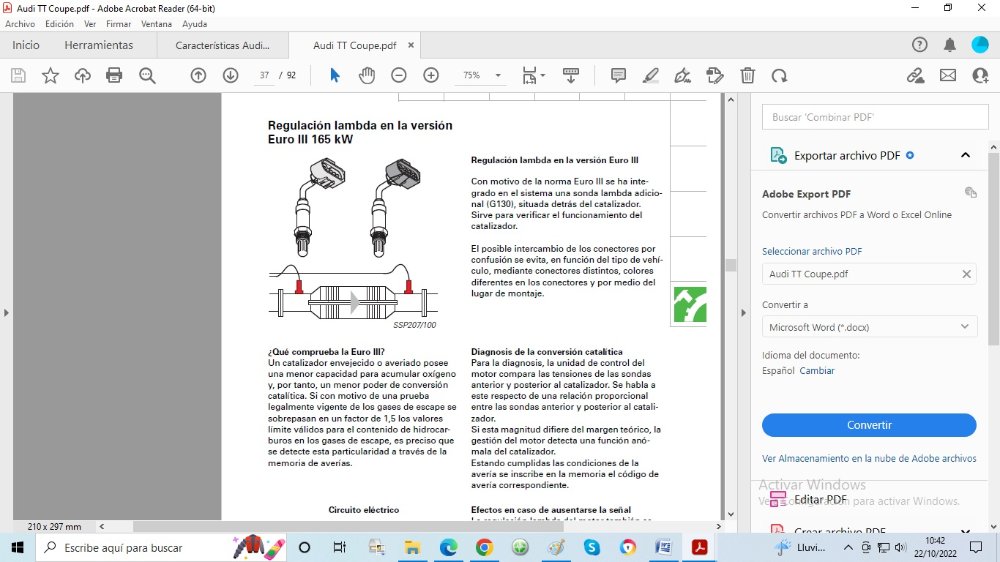Open File Explorer from the taskbar
The width and height of the screenshot is (1000, 562).
[x=412, y=547]
